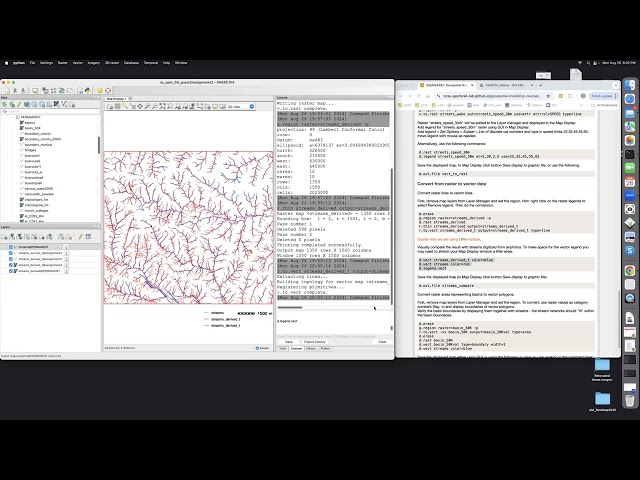Select bridges in Data tree
The width and height of the screenshot is (640, 480).
click(x=31, y=150)
